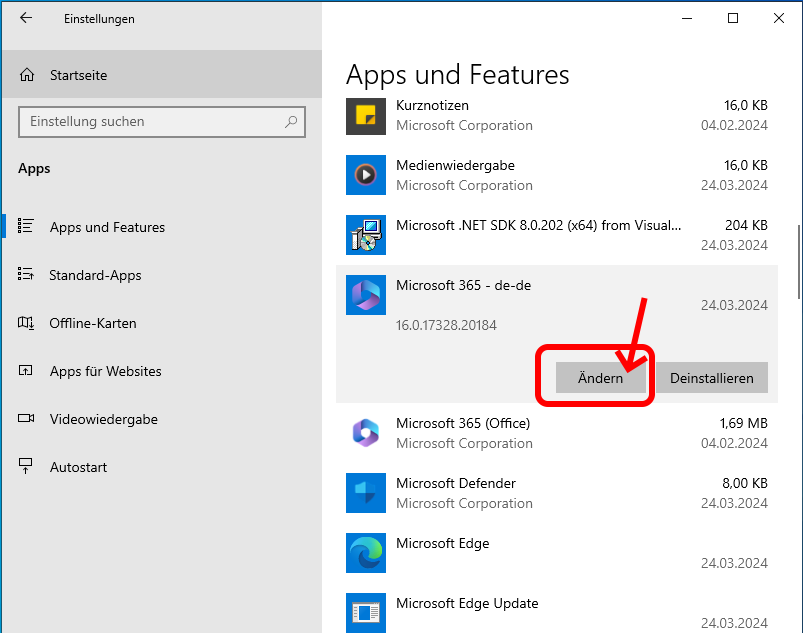Click the Deinstallieren button
This screenshot has width=803, height=633.
coord(712,378)
